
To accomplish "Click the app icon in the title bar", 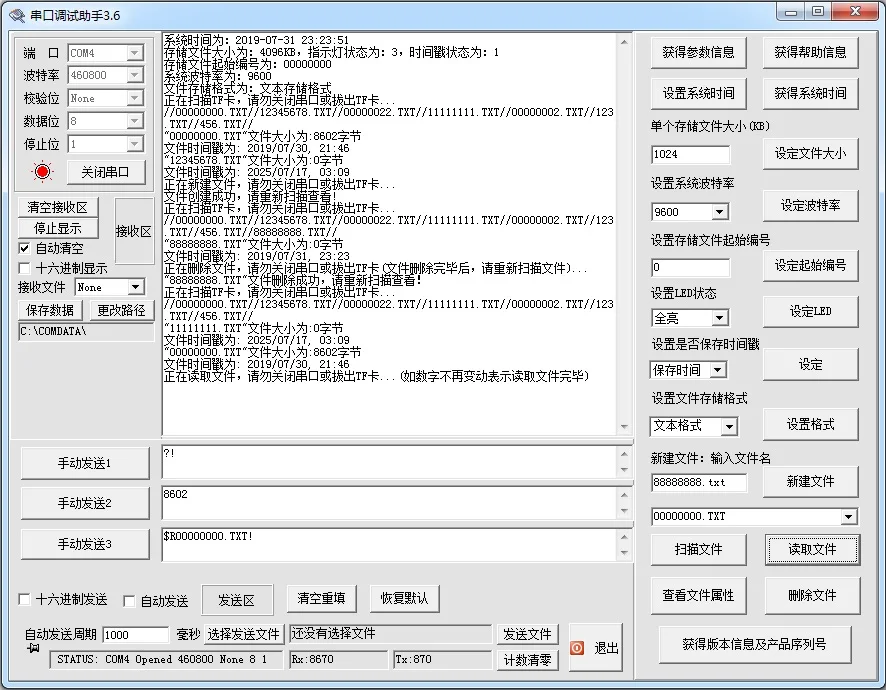I will (x=16, y=15).
